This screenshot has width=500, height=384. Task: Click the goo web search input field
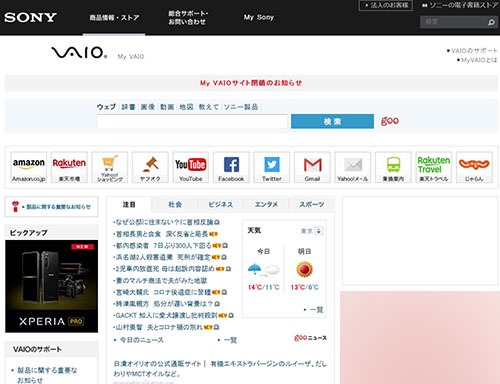click(192, 121)
